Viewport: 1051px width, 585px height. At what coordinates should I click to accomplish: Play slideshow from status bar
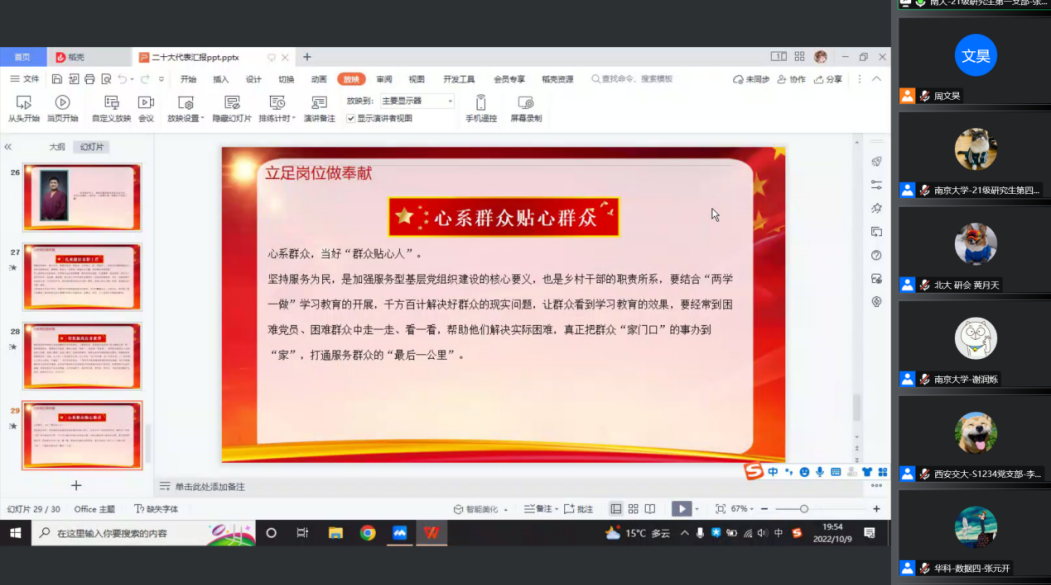[x=682, y=509]
